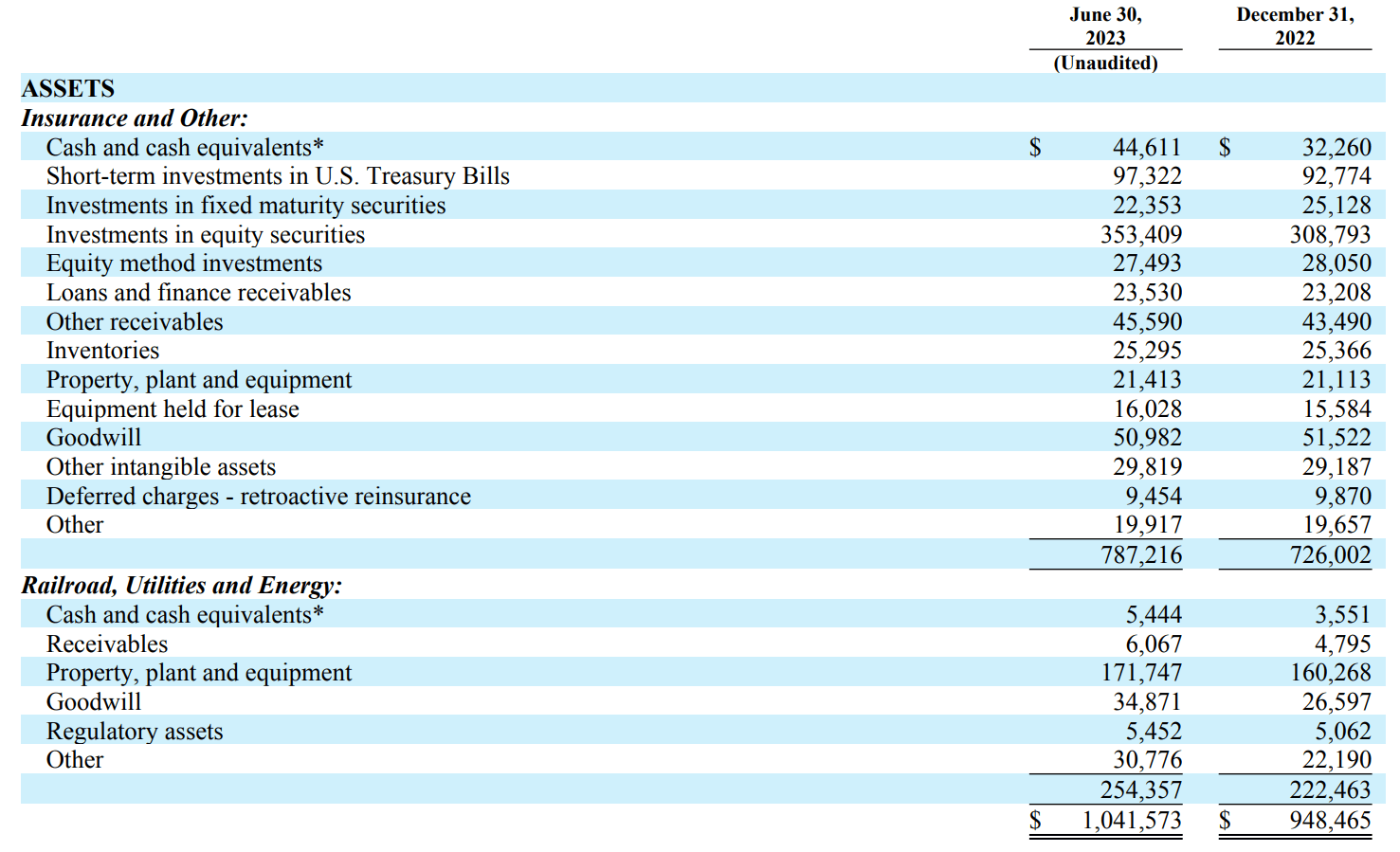Click the value 23,530
The image size is (1400, 852).
[x=1147, y=293]
